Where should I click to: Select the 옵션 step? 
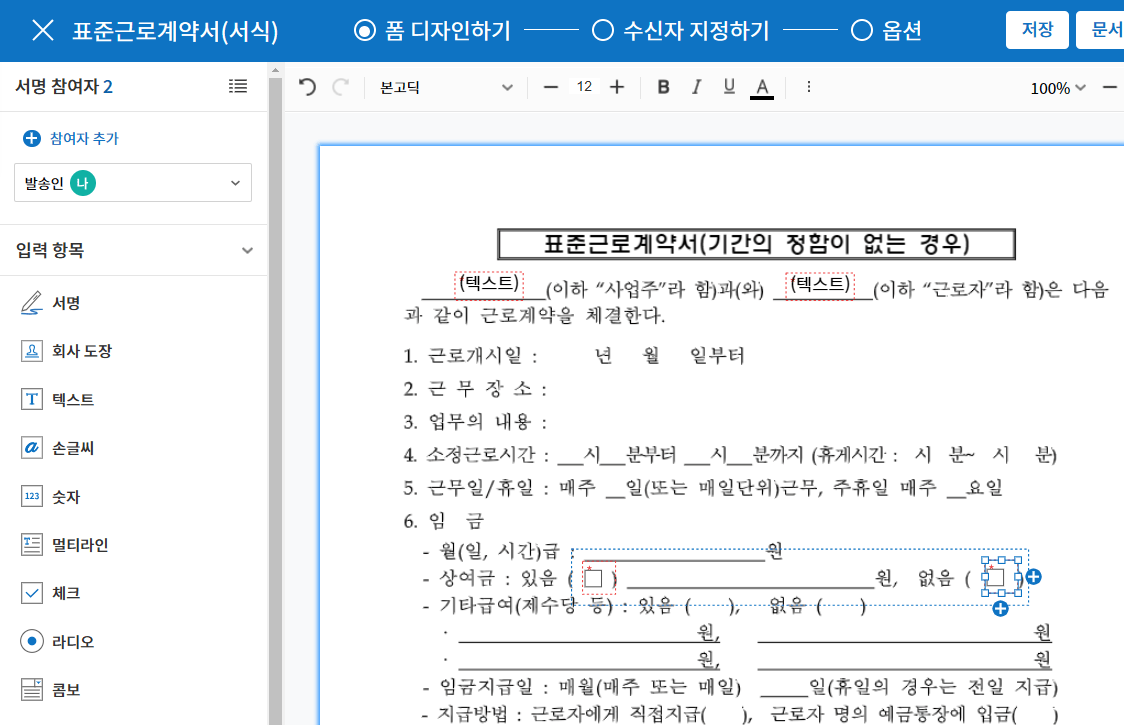pyautogui.click(x=887, y=31)
